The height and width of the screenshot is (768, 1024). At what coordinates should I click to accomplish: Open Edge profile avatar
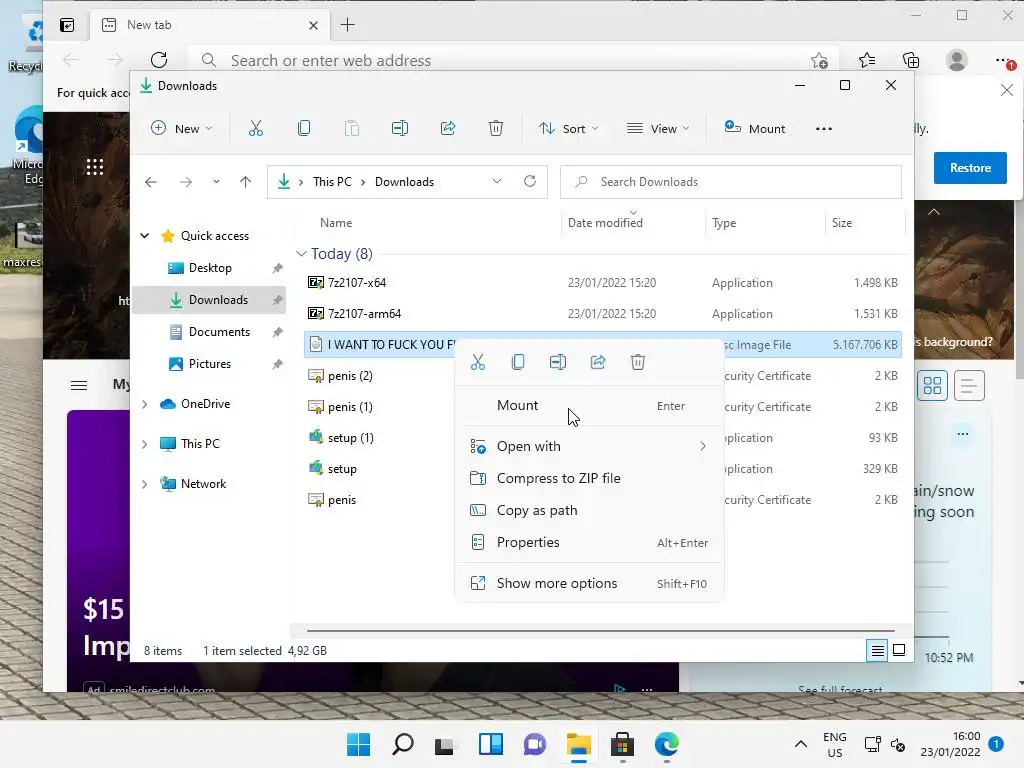point(957,60)
